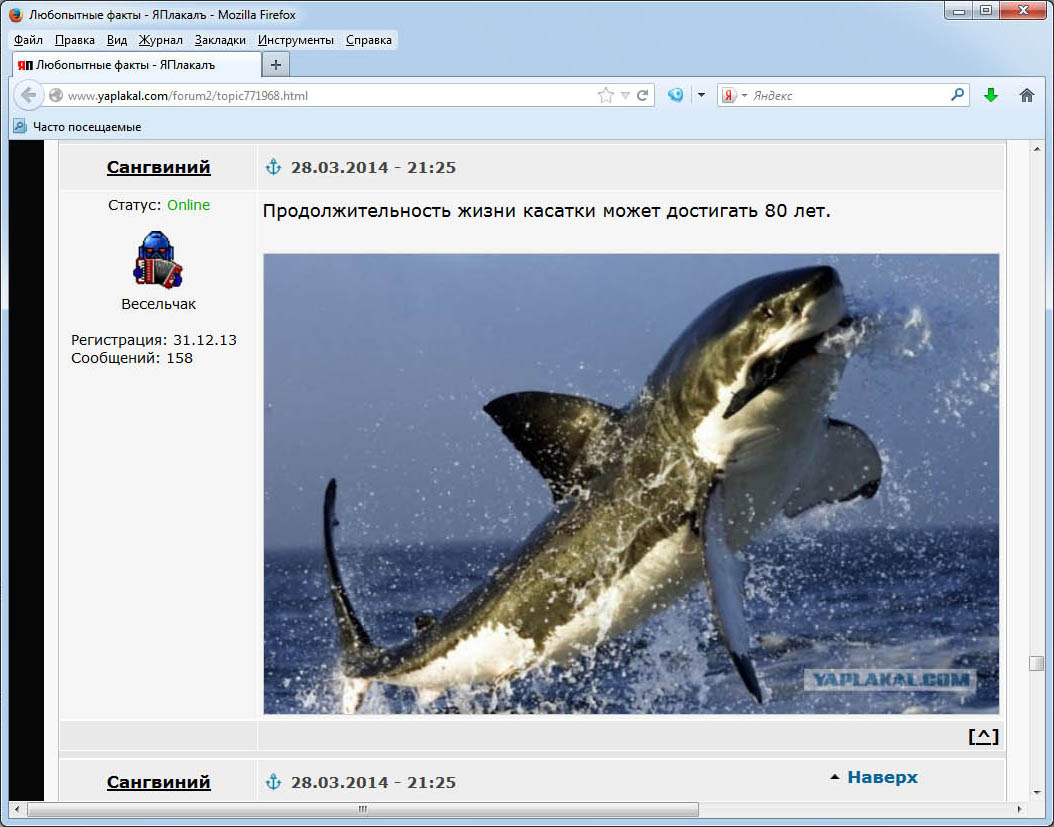Expand the dropdown arrow beside the blue chat icon
The image size is (1054, 827).
point(701,96)
